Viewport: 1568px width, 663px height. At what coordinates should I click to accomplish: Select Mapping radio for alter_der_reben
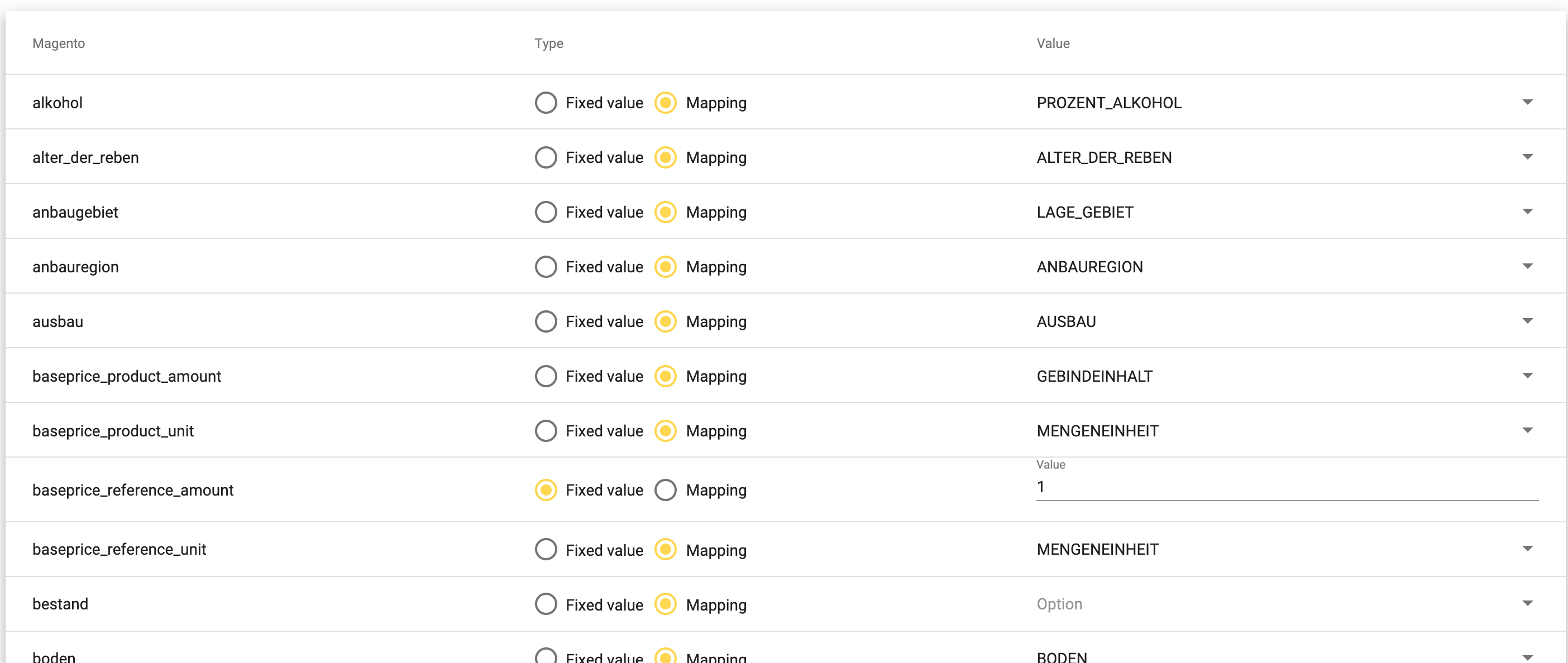[665, 157]
